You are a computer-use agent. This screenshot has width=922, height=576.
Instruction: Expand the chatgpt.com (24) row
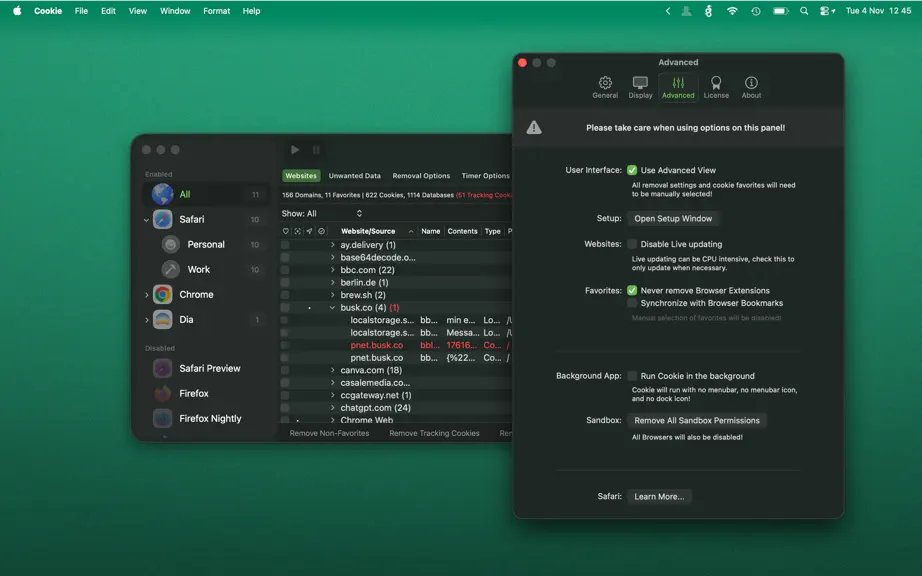(x=332, y=407)
